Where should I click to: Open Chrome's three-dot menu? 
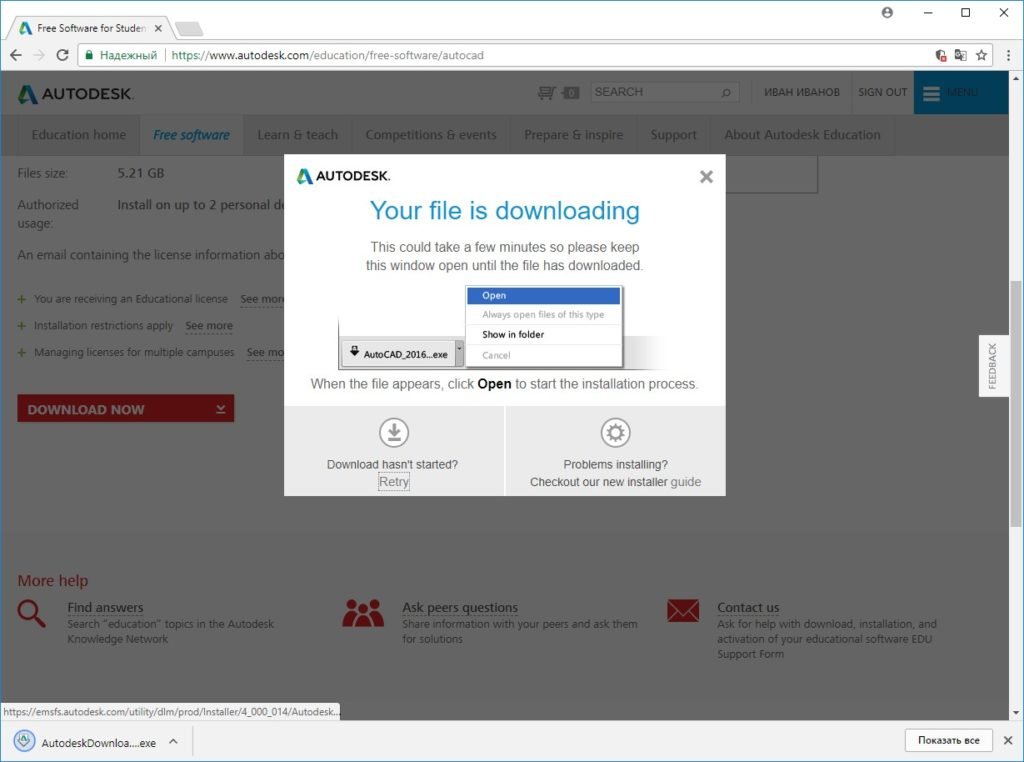pos(1008,56)
